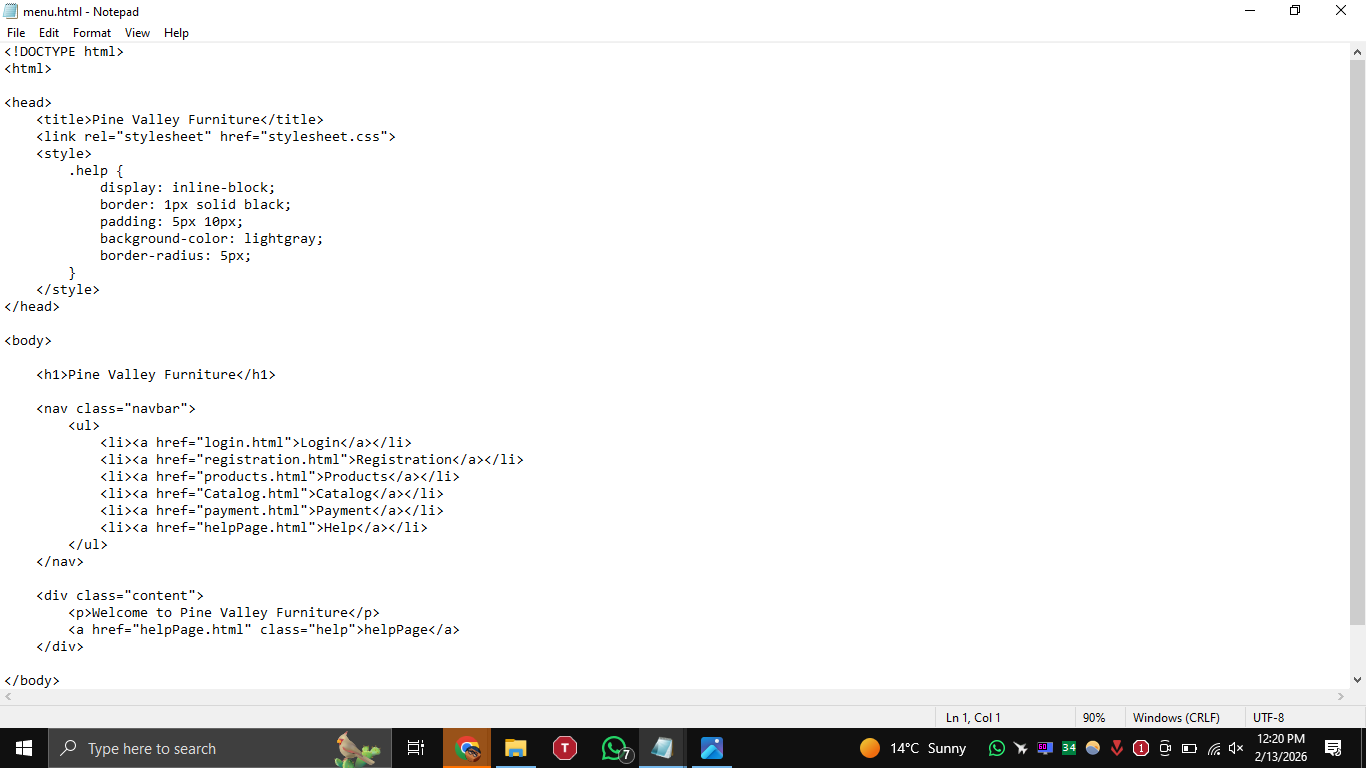The height and width of the screenshot is (768, 1366).
Task: Open the View menu
Action: (137, 33)
